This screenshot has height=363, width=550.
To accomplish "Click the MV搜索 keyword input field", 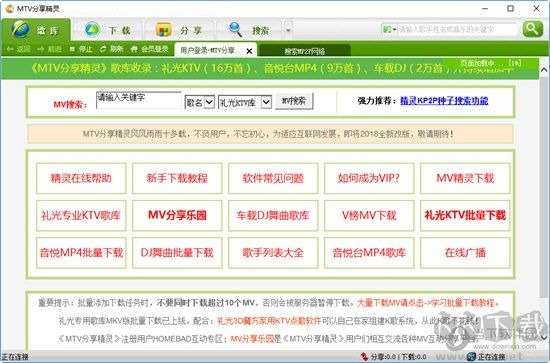I will point(139,100).
